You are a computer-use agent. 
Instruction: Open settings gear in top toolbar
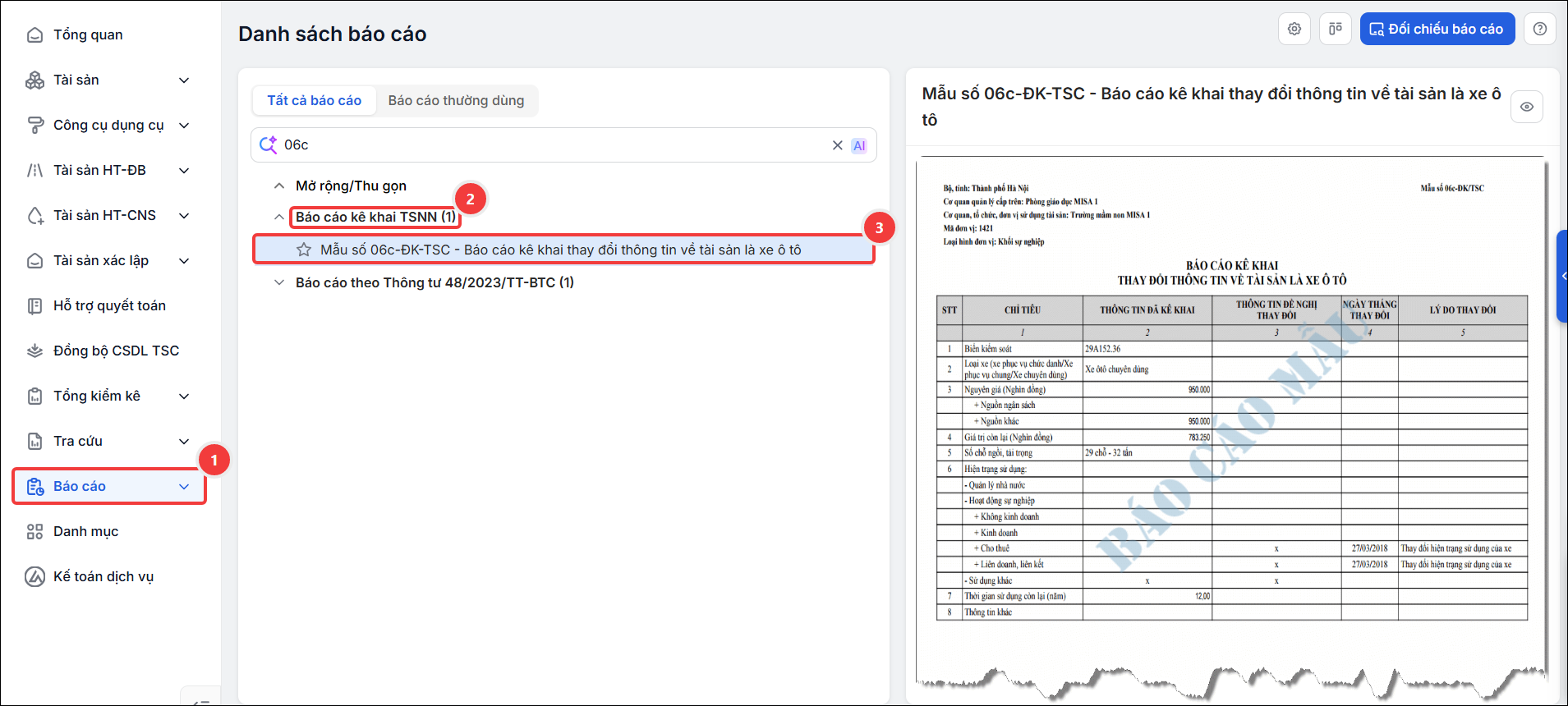point(1294,29)
